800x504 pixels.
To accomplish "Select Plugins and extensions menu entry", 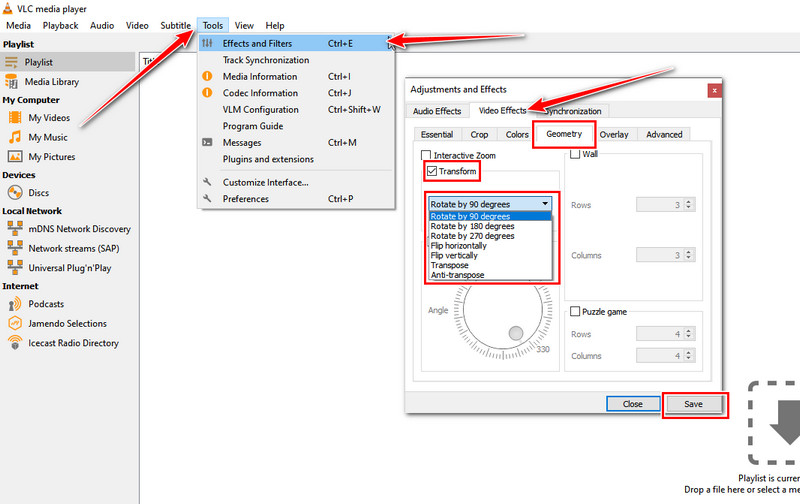I will tap(296, 159).
